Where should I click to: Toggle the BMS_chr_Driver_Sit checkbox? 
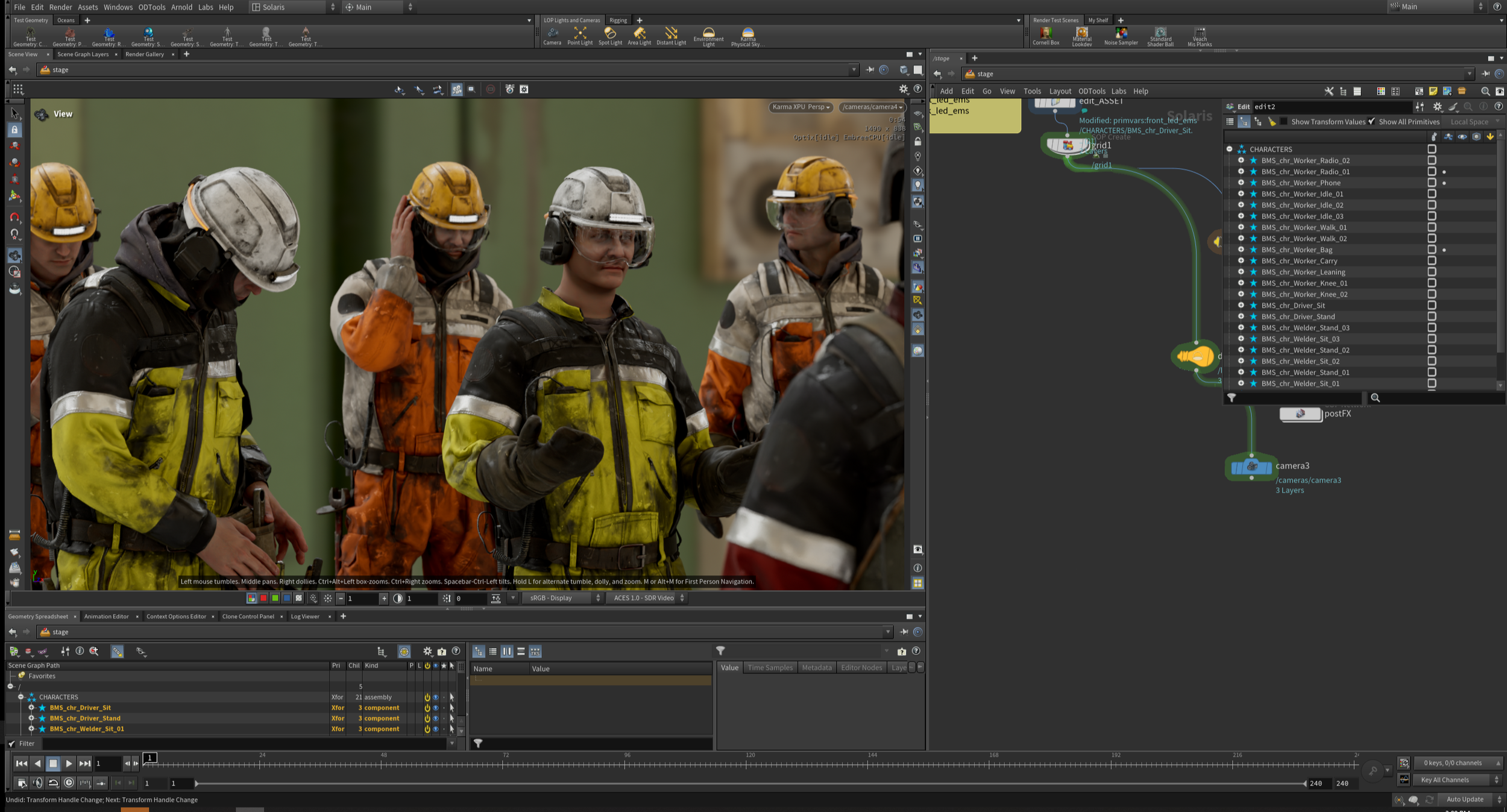tap(1432, 306)
